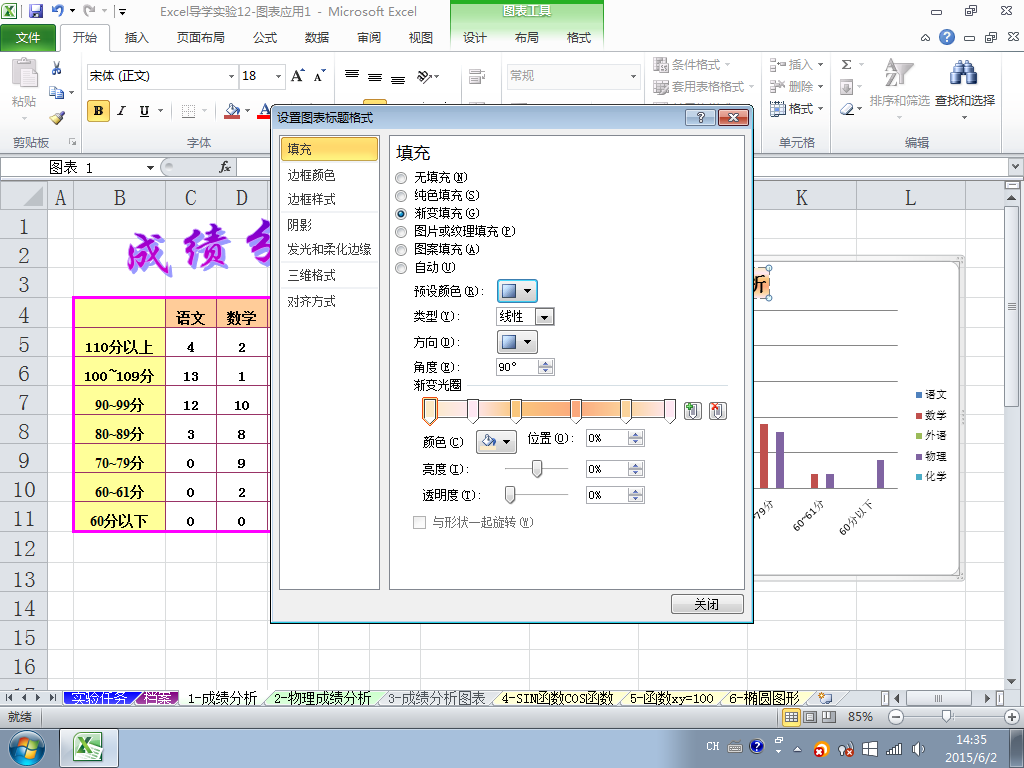Toggle Italic formatting button

121,111
